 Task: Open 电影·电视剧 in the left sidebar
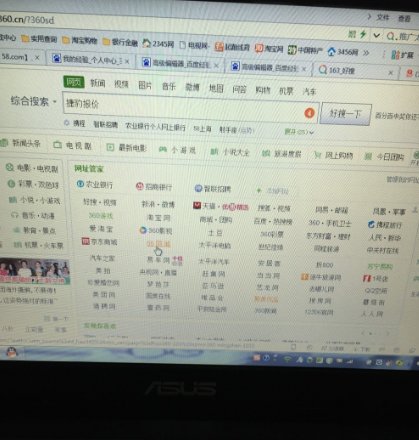tap(33, 168)
